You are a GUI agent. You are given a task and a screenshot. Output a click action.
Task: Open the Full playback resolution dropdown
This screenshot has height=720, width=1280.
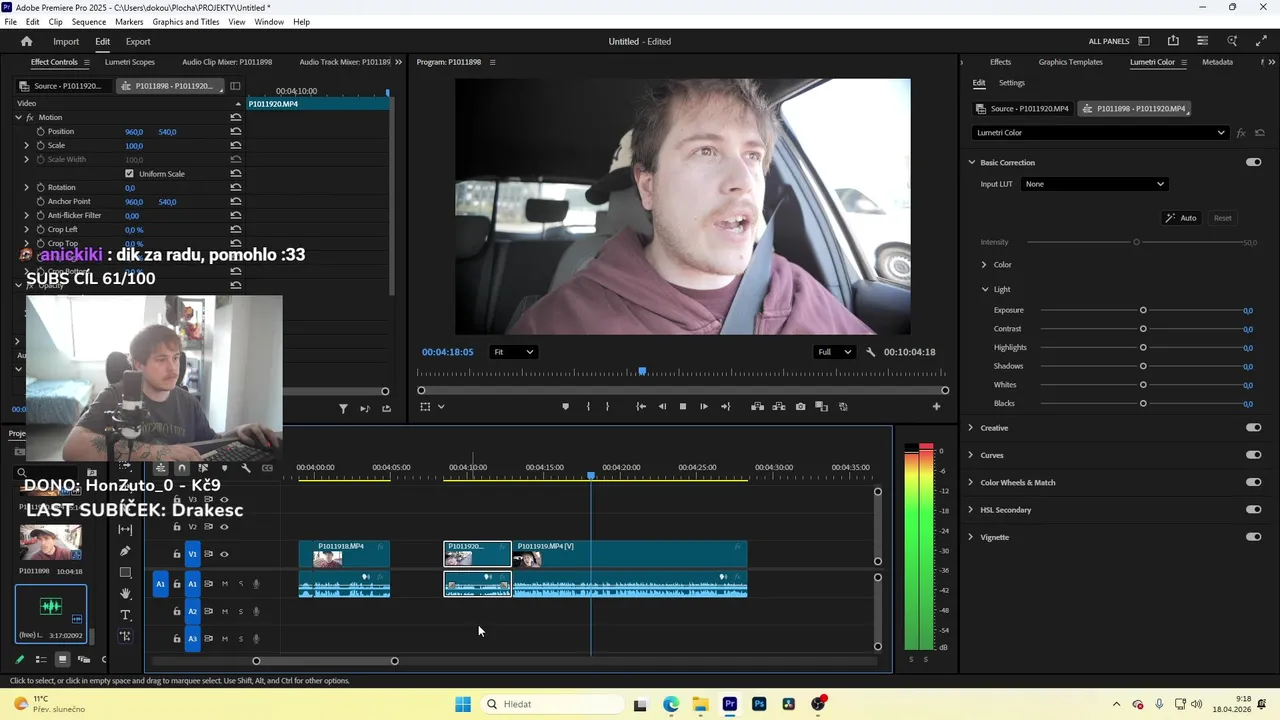[834, 352]
